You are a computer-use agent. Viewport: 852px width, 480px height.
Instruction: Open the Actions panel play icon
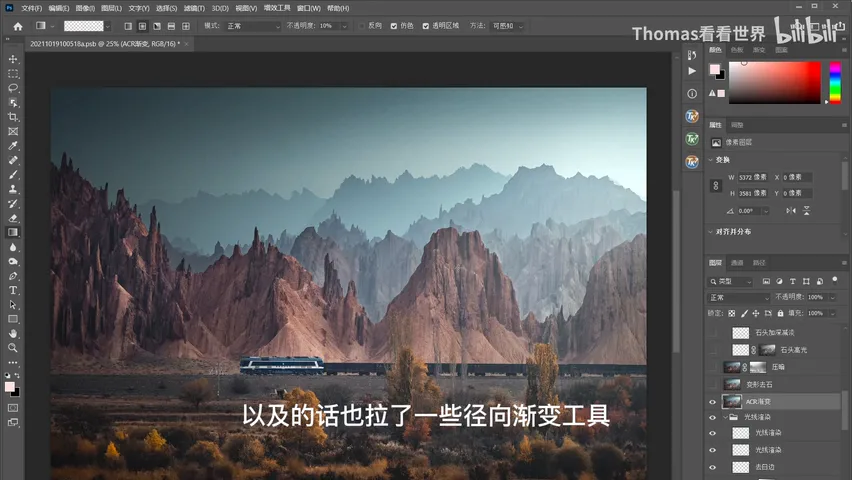(692, 71)
